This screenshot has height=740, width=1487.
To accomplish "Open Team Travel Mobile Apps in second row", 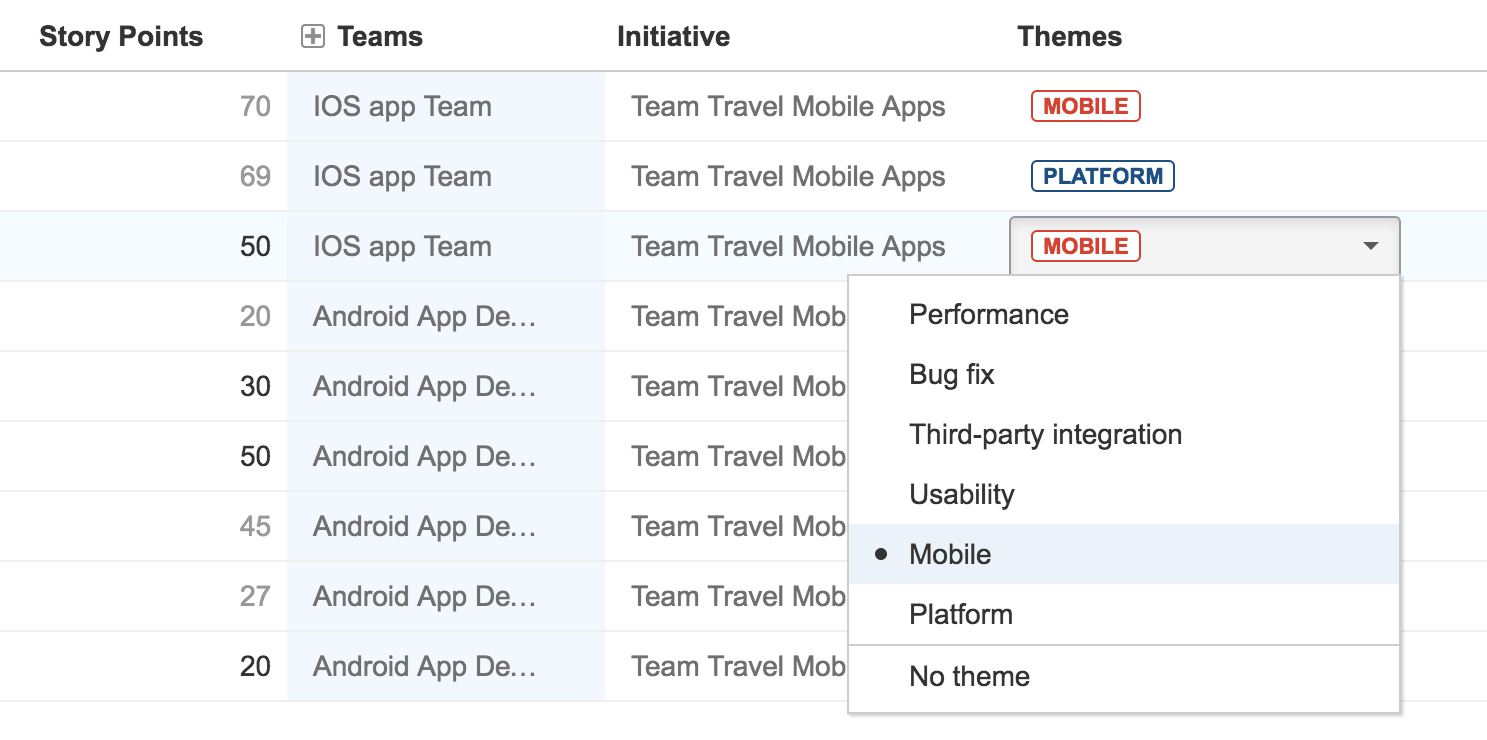I will point(788,177).
